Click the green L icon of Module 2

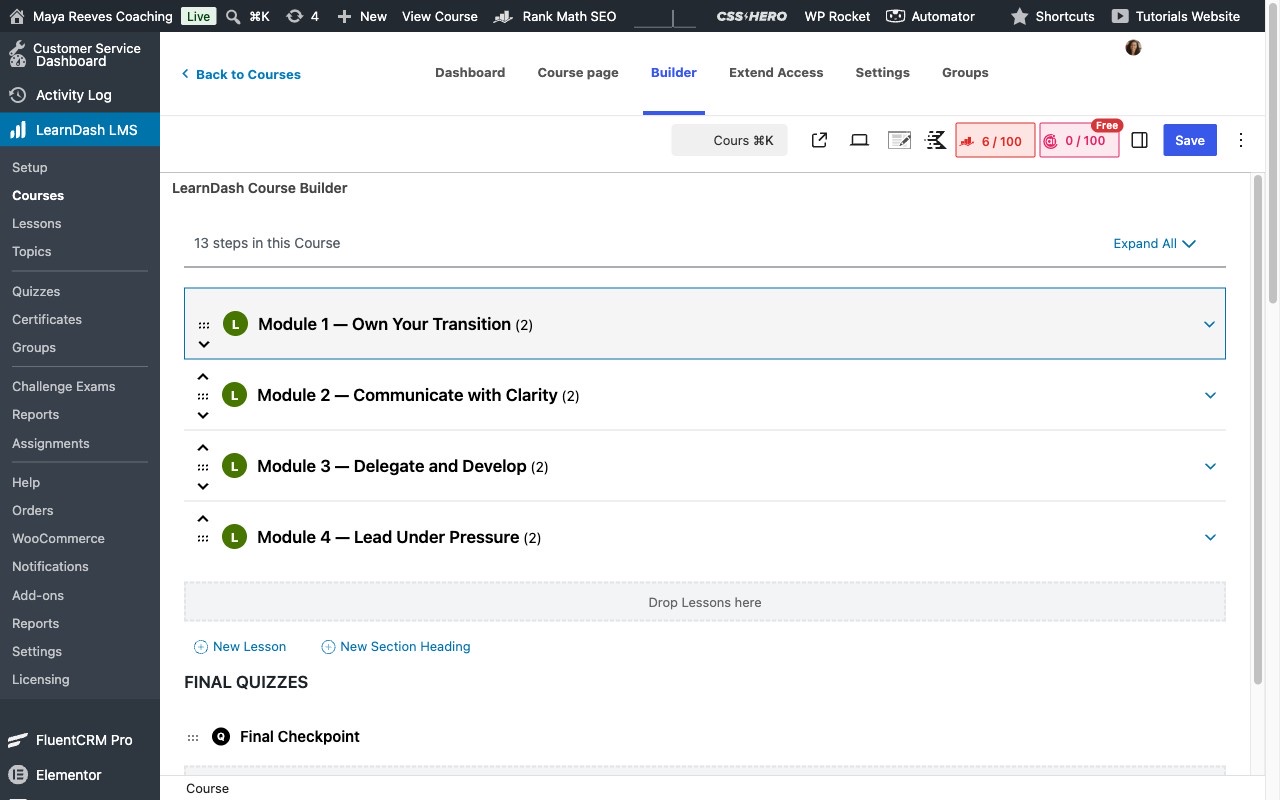(234, 395)
